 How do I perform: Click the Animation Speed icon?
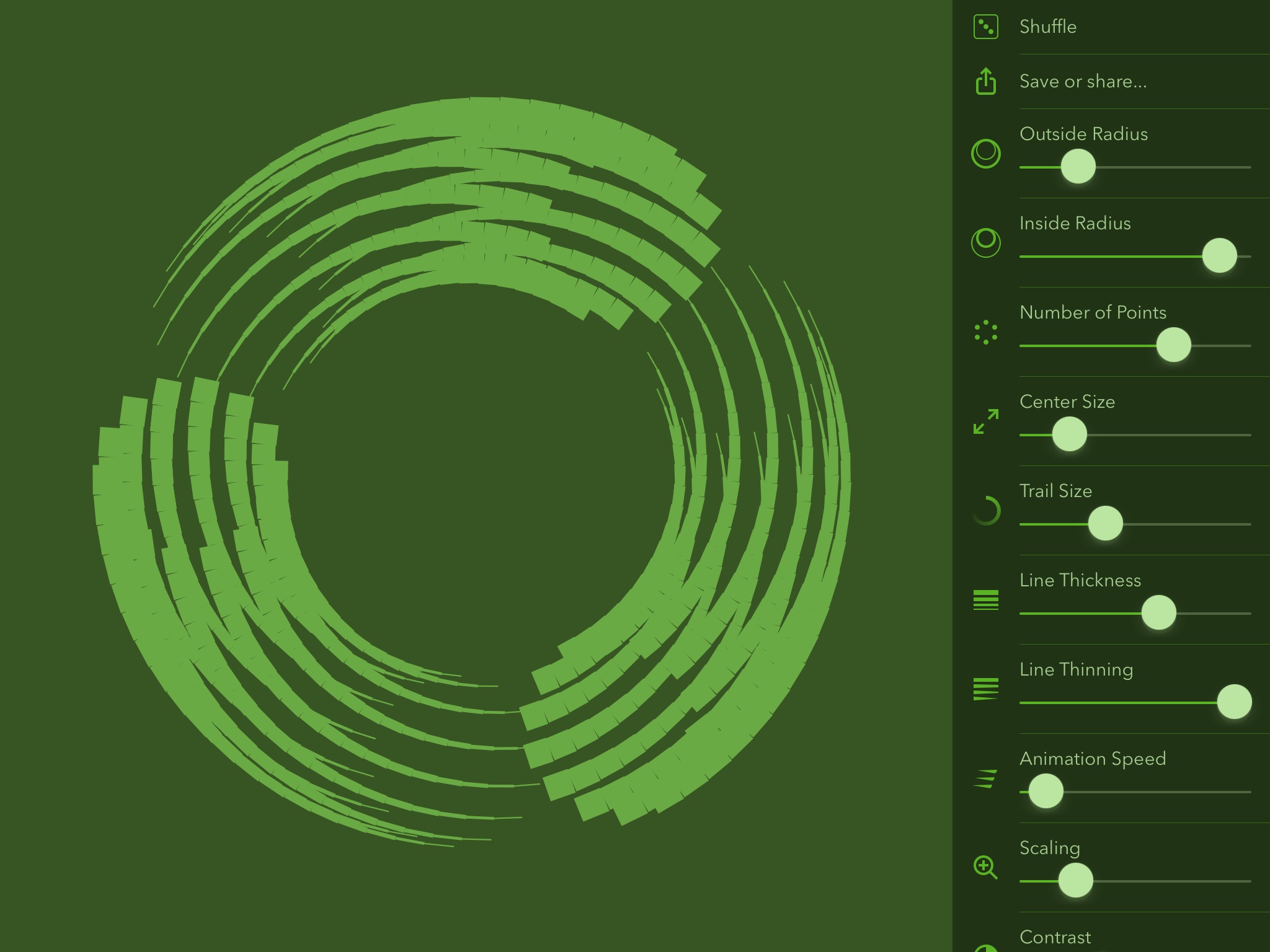(x=985, y=778)
